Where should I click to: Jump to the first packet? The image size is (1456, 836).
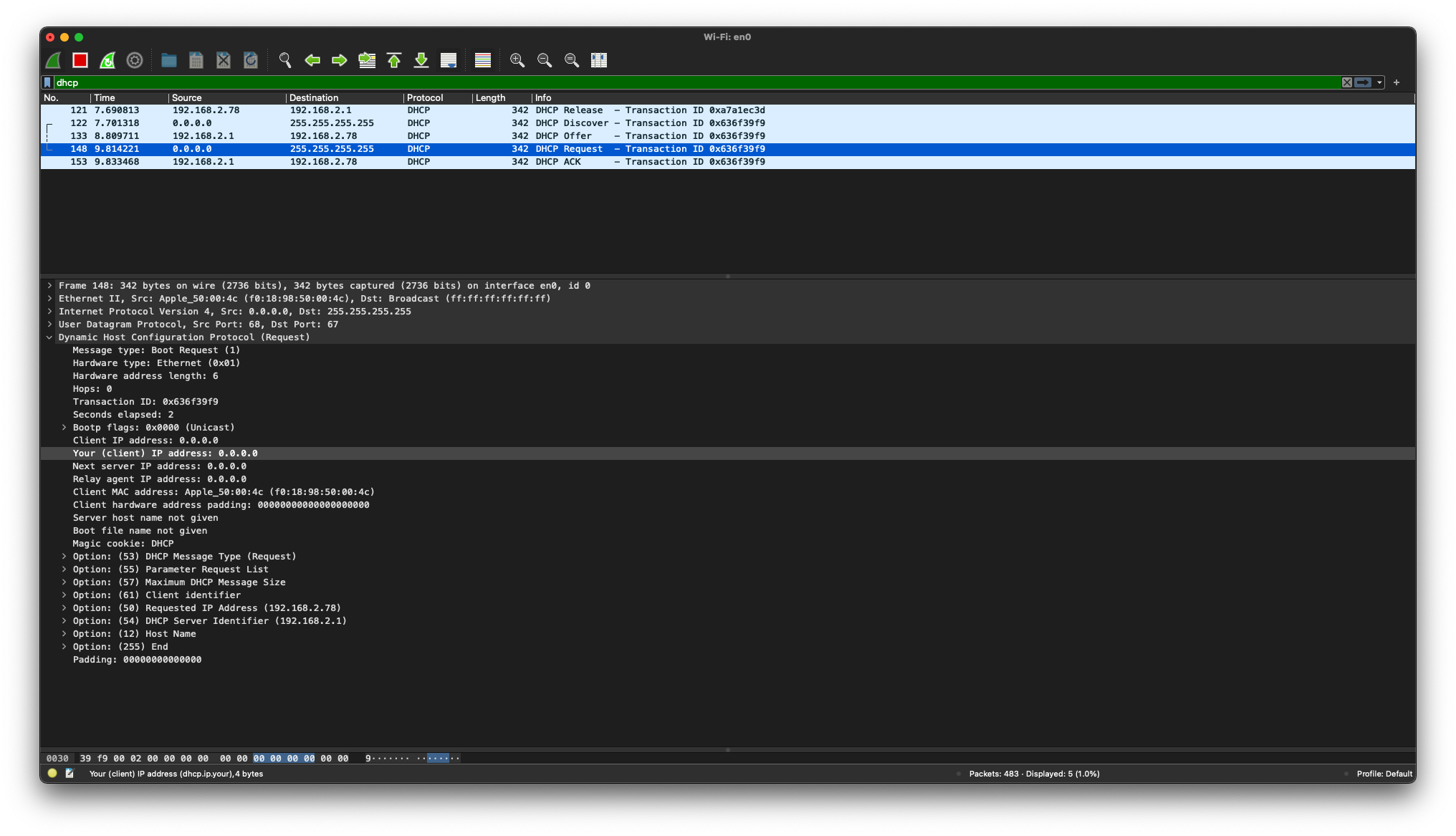[x=394, y=60]
